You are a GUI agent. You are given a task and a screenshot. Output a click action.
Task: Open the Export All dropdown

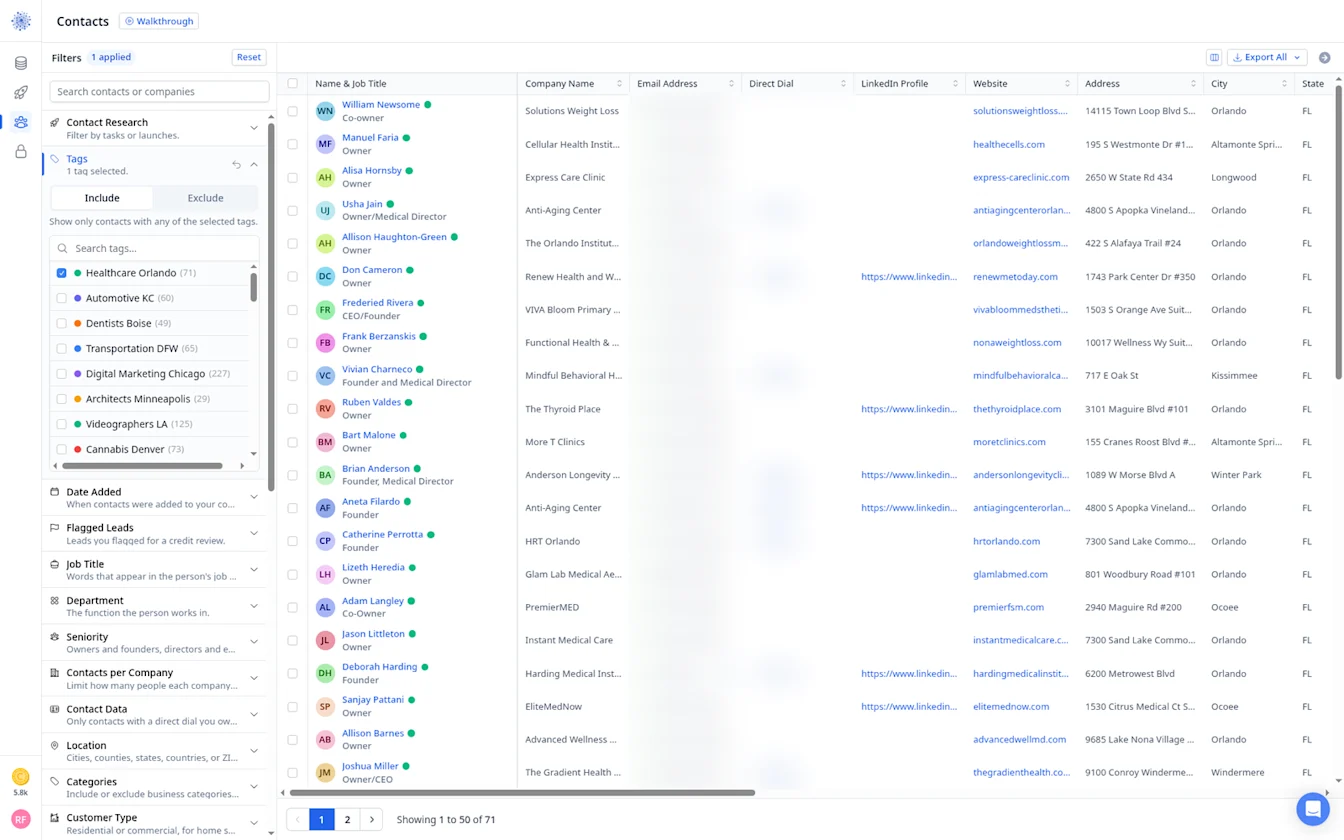point(1267,58)
